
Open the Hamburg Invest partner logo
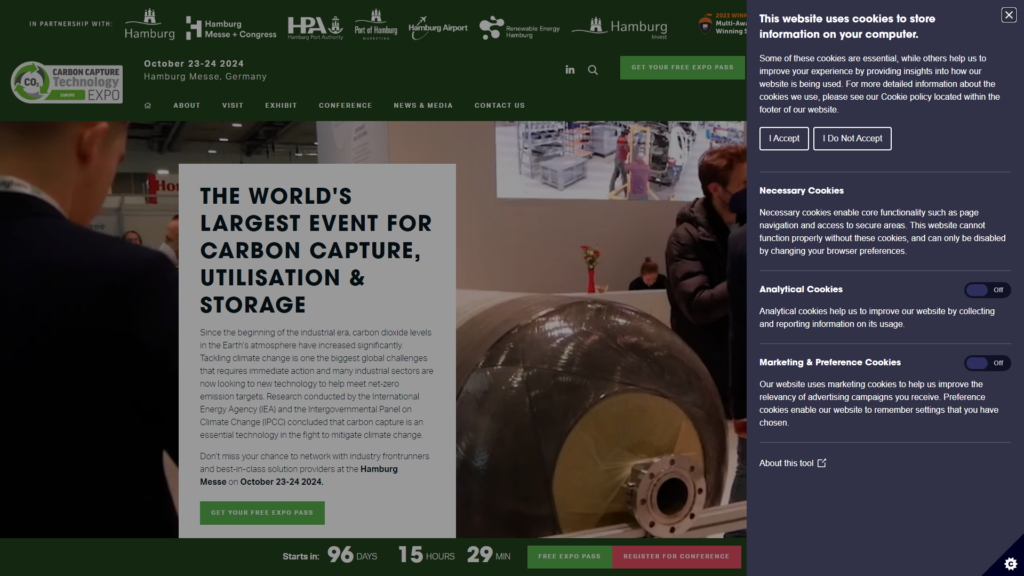(x=619, y=27)
